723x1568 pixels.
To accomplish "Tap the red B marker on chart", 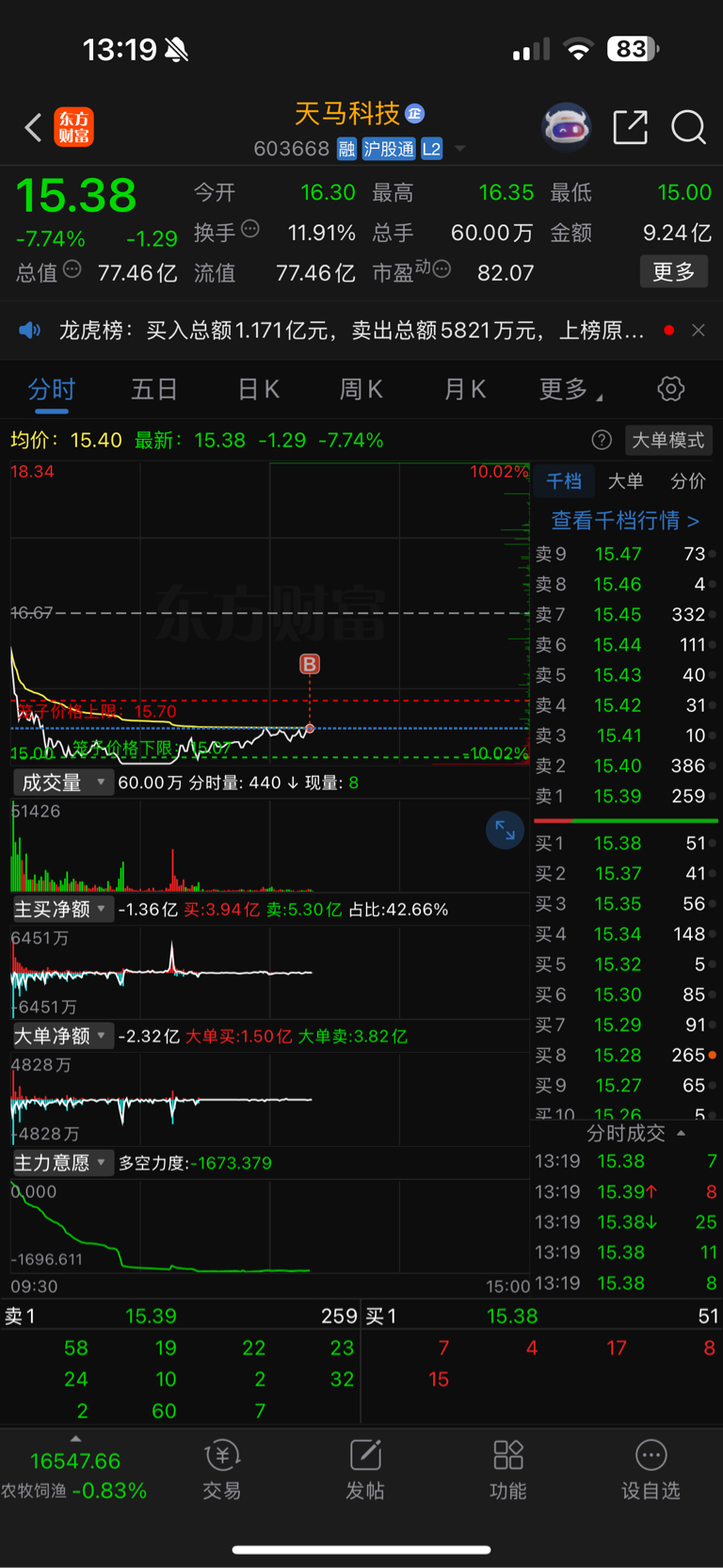I will click(x=309, y=664).
